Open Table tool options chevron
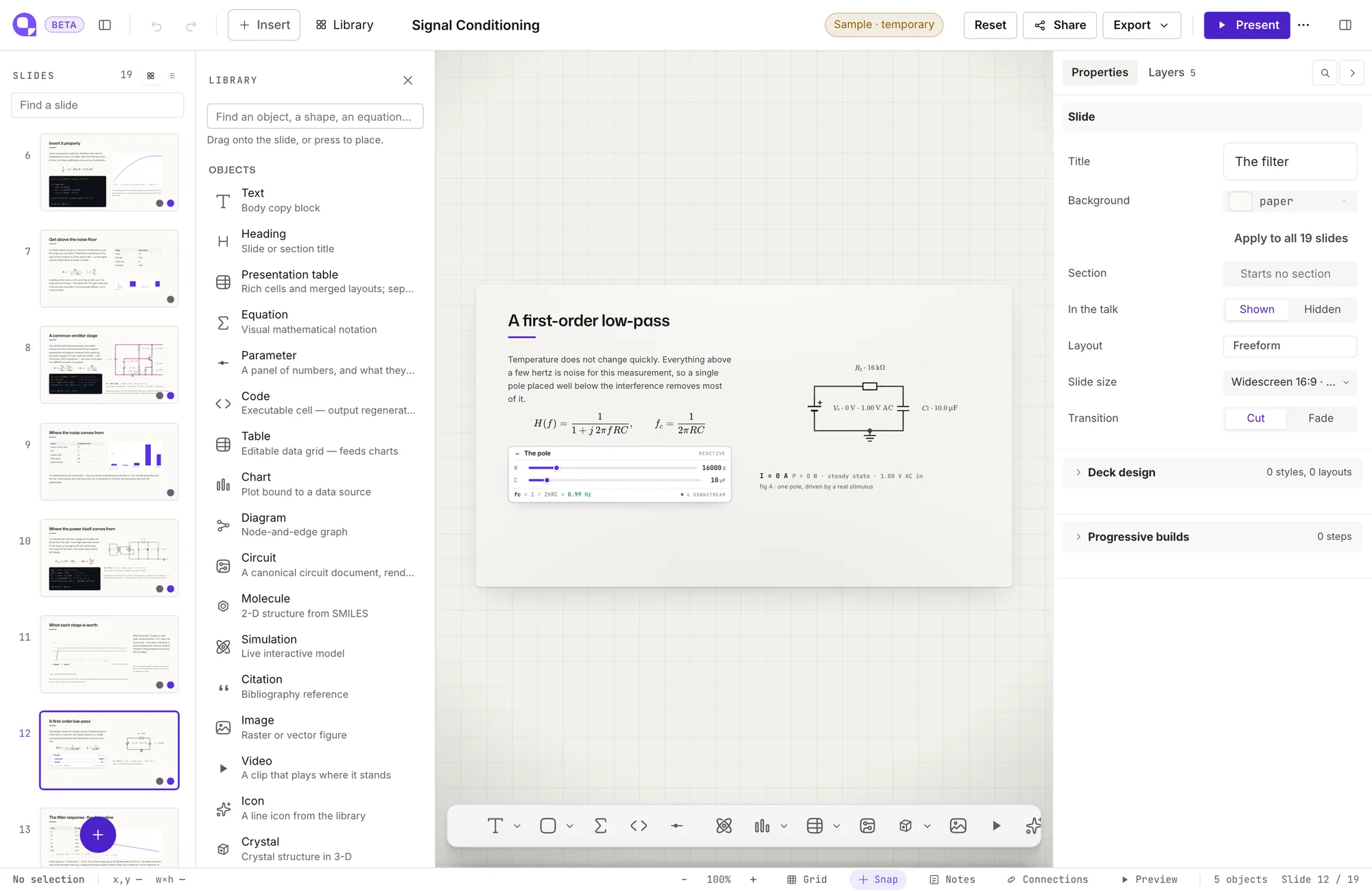 click(x=836, y=826)
